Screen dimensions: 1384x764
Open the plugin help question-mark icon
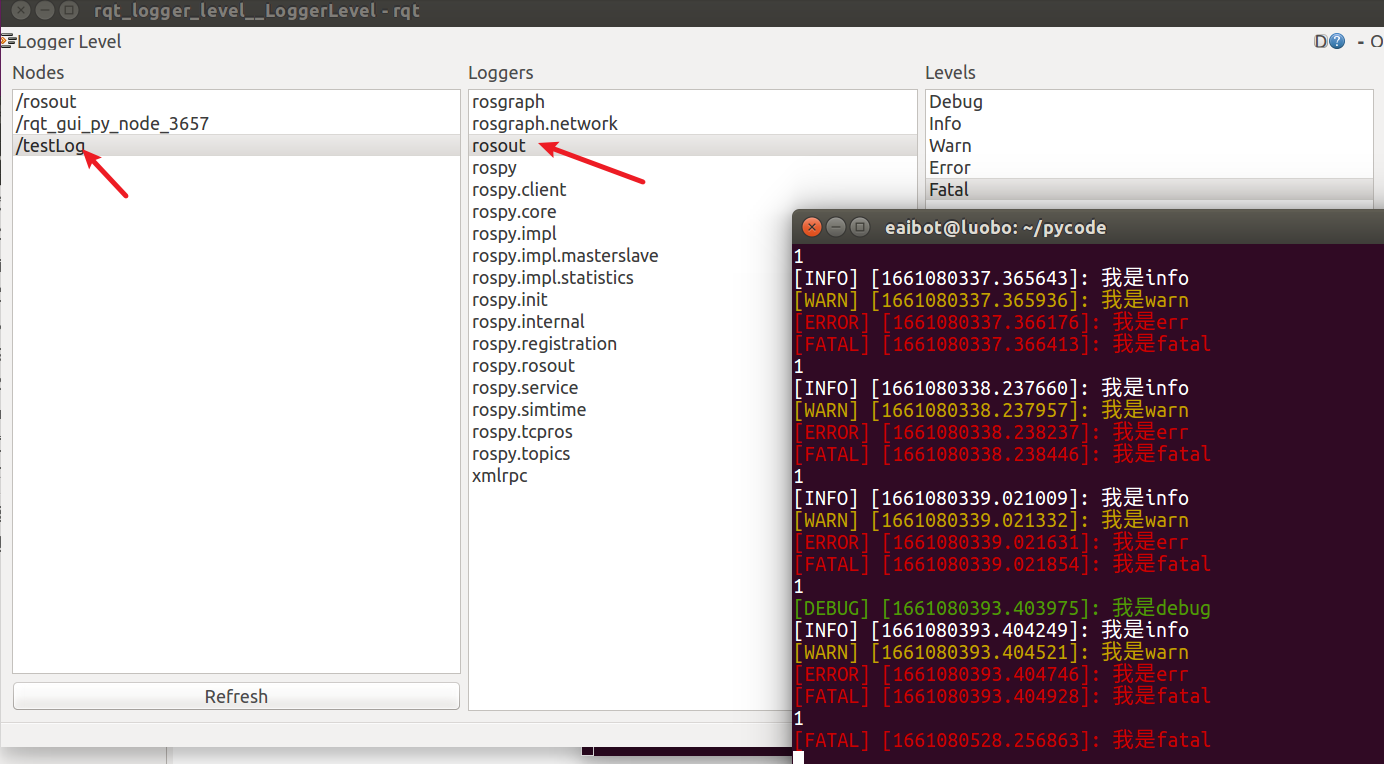click(1337, 42)
